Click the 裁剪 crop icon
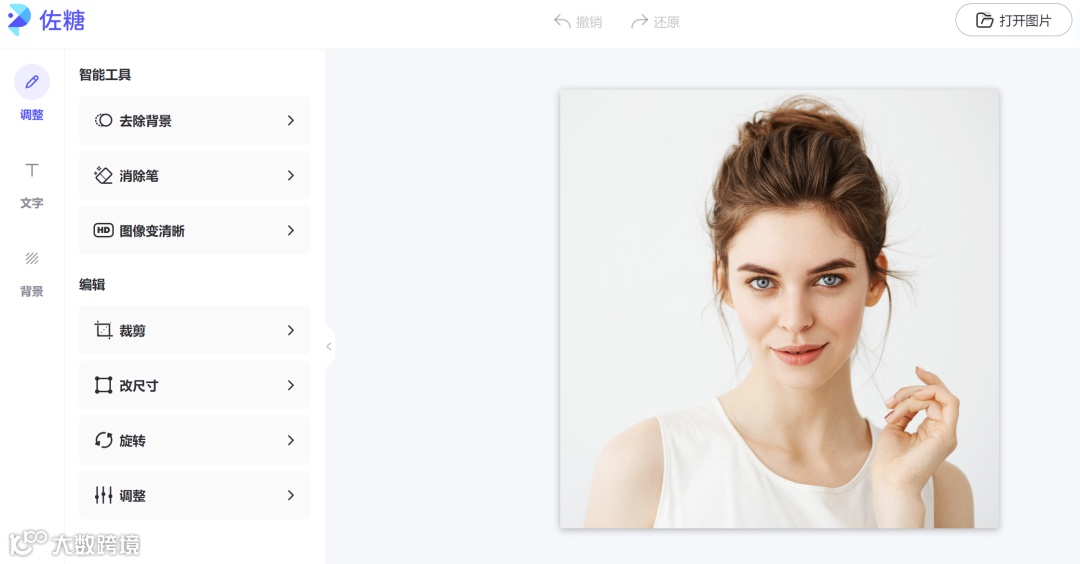1080x564 pixels. (x=103, y=331)
